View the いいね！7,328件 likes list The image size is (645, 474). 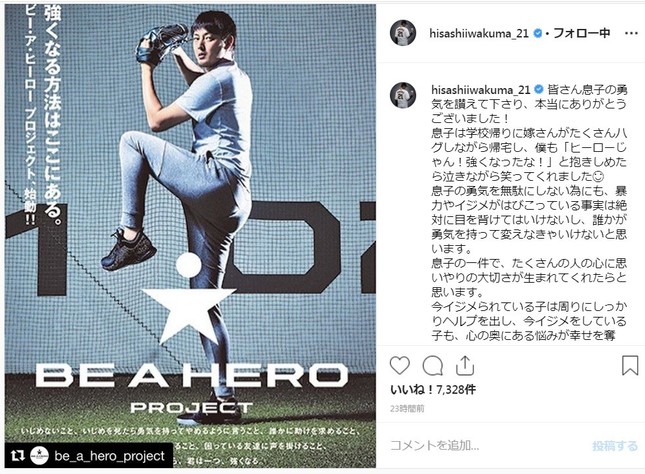(x=433, y=389)
